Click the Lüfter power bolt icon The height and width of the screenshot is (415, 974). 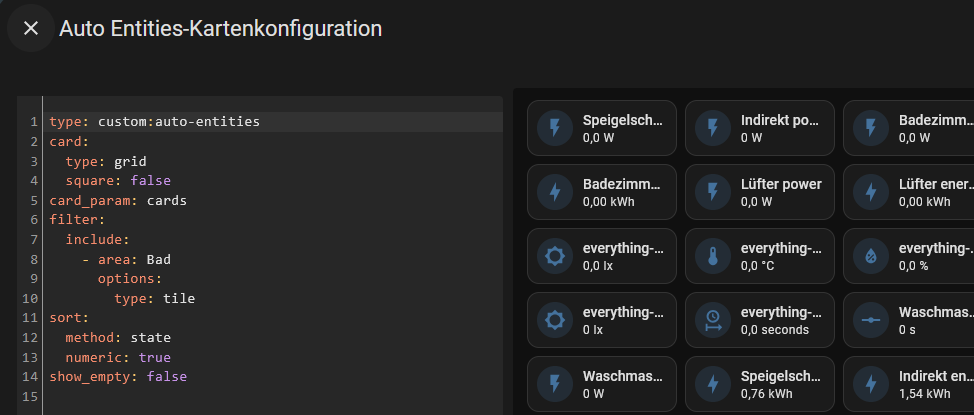(712, 192)
